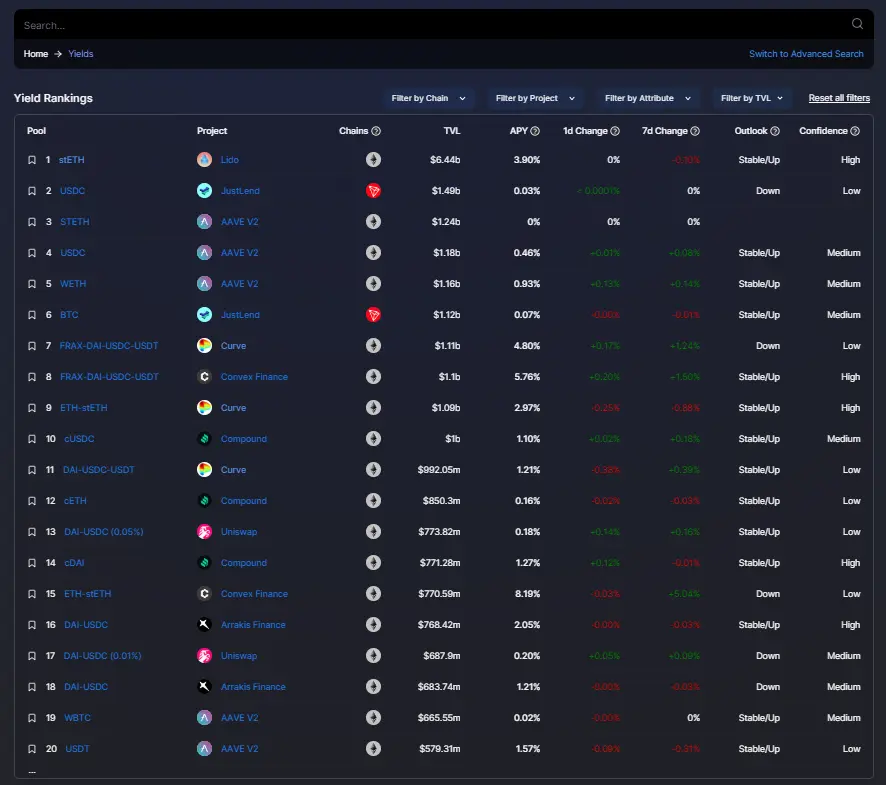Open the WBTC pool link
The height and width of the screenshot is (785, 886).
[77, 718]
